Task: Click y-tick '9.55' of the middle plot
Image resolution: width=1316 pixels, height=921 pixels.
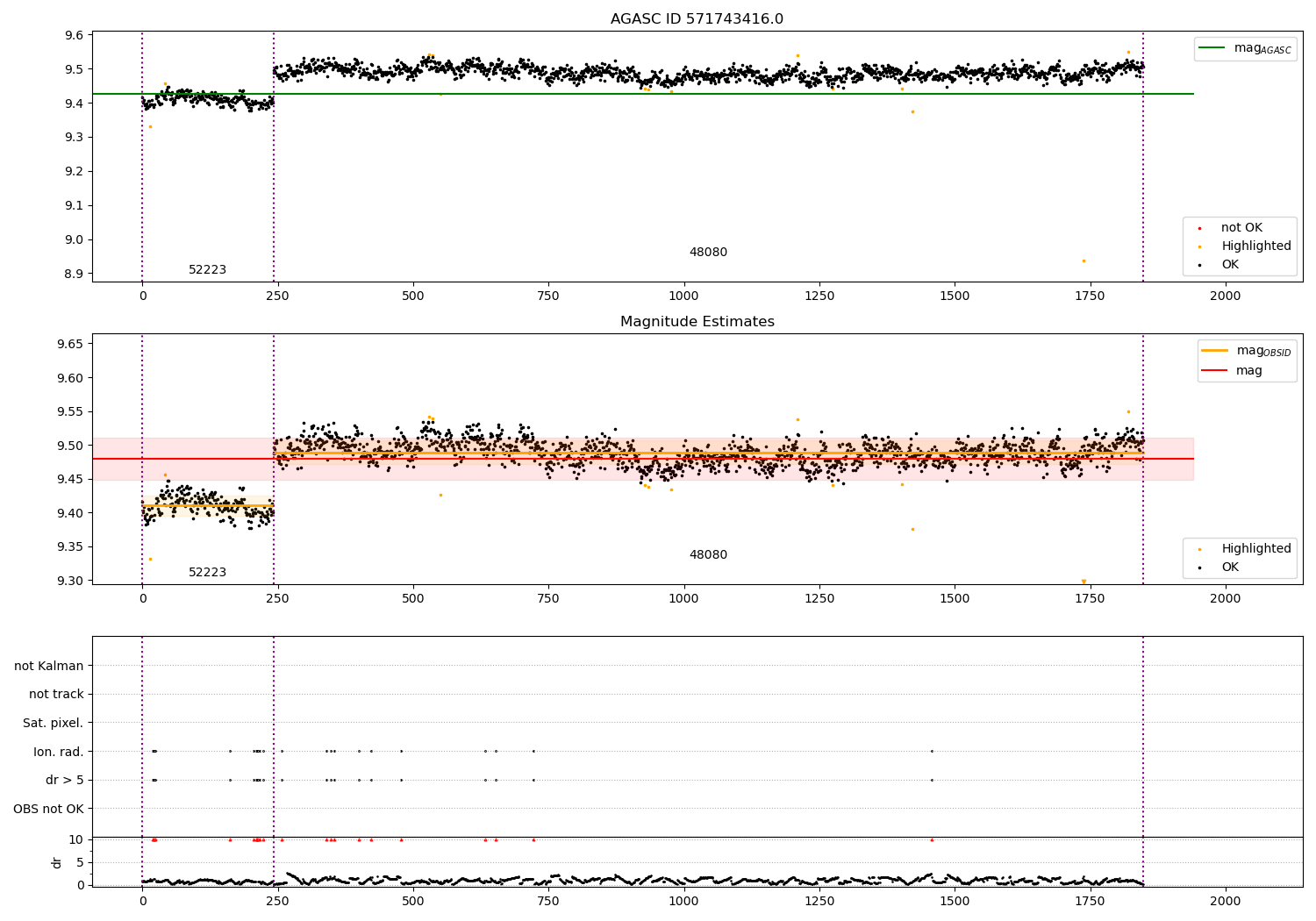Action: coord(71,411)
